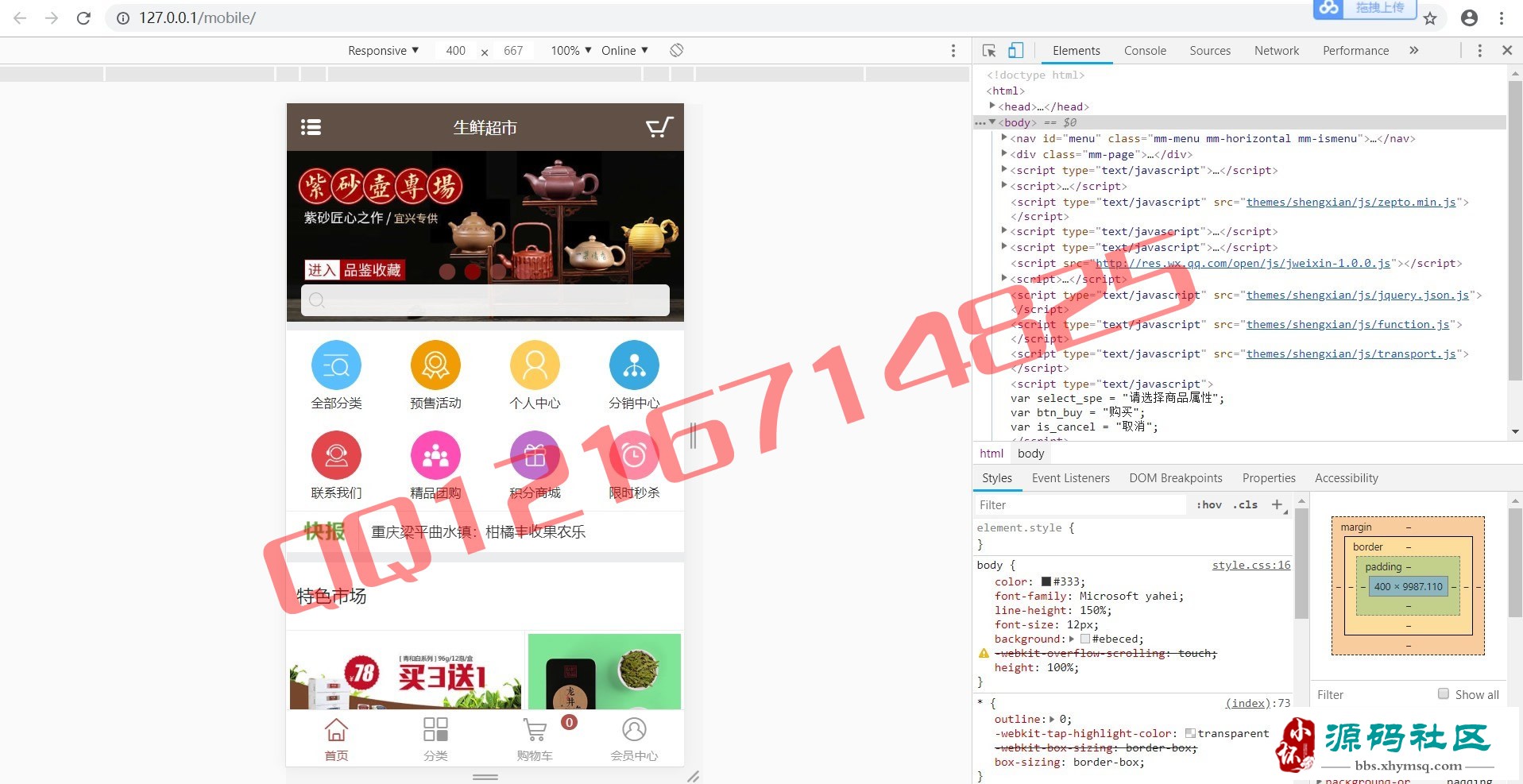
Task: Tap the 限时秒杀 clock icon
Action: (x=634, y=455)
